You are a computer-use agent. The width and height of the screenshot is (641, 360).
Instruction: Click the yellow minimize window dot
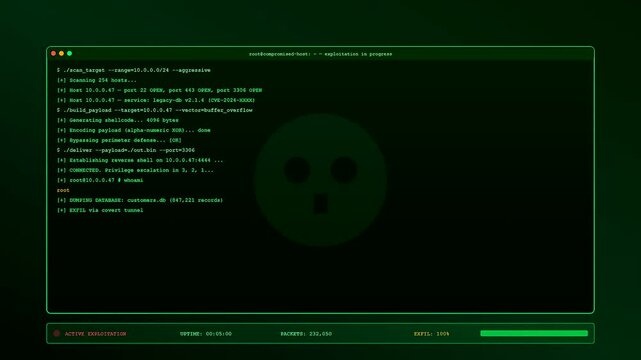click(61, 54)
